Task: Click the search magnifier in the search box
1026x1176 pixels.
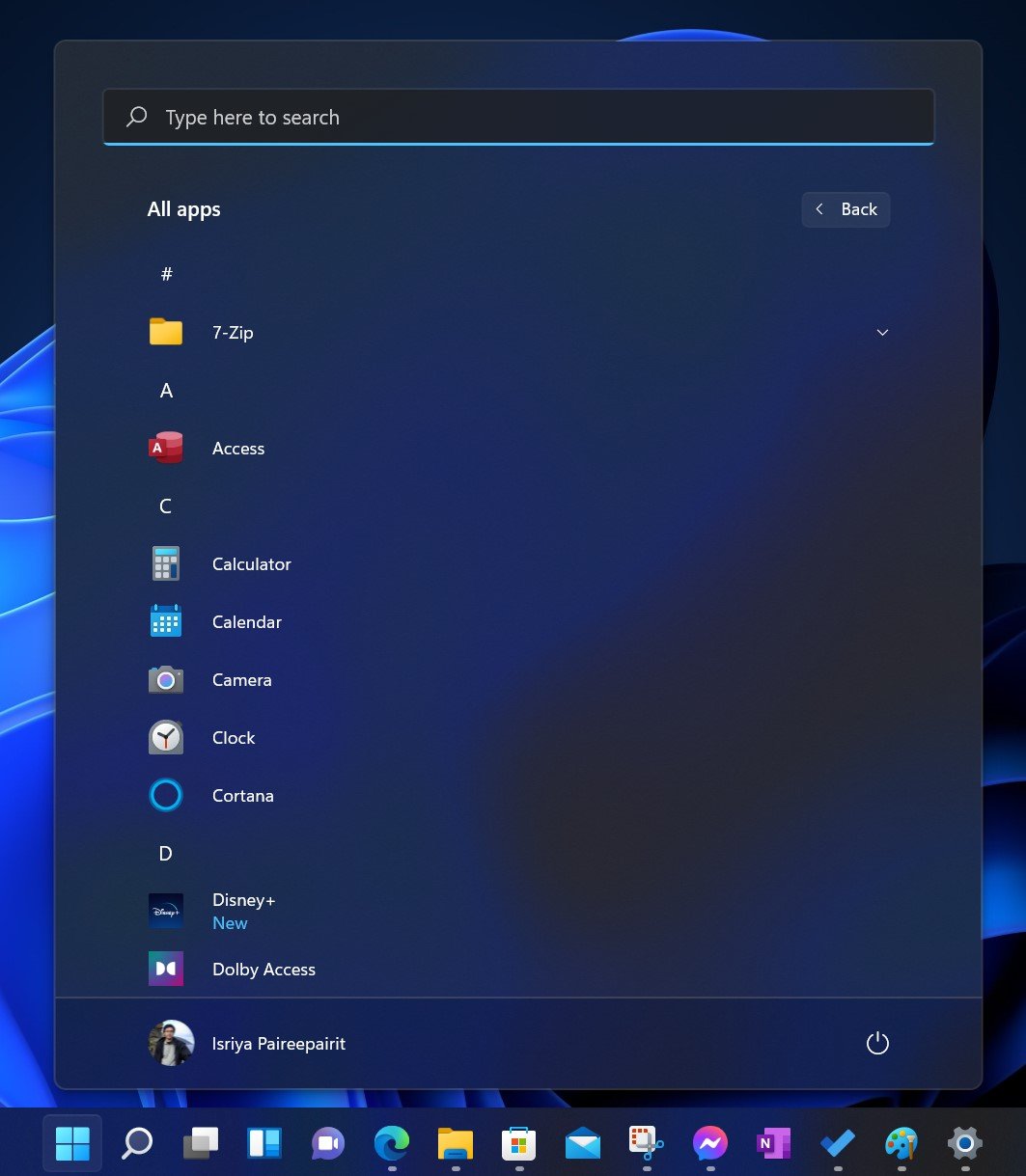Action: tap(137, 117)
